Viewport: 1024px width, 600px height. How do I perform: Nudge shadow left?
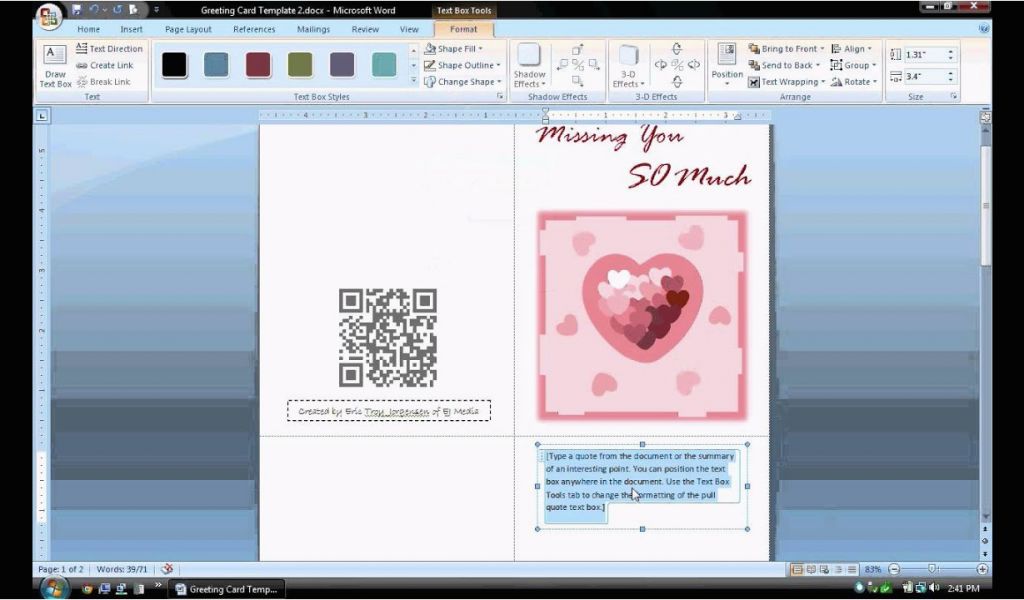(562, 65)
